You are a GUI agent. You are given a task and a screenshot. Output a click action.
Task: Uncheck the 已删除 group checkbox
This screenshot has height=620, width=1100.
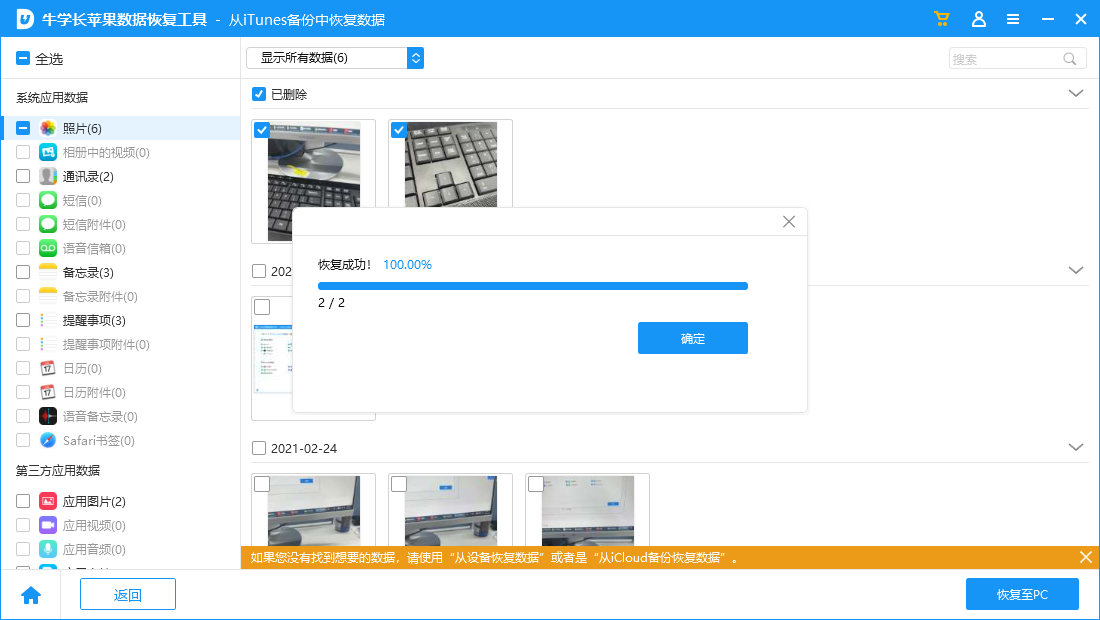(x=259, y=94)
